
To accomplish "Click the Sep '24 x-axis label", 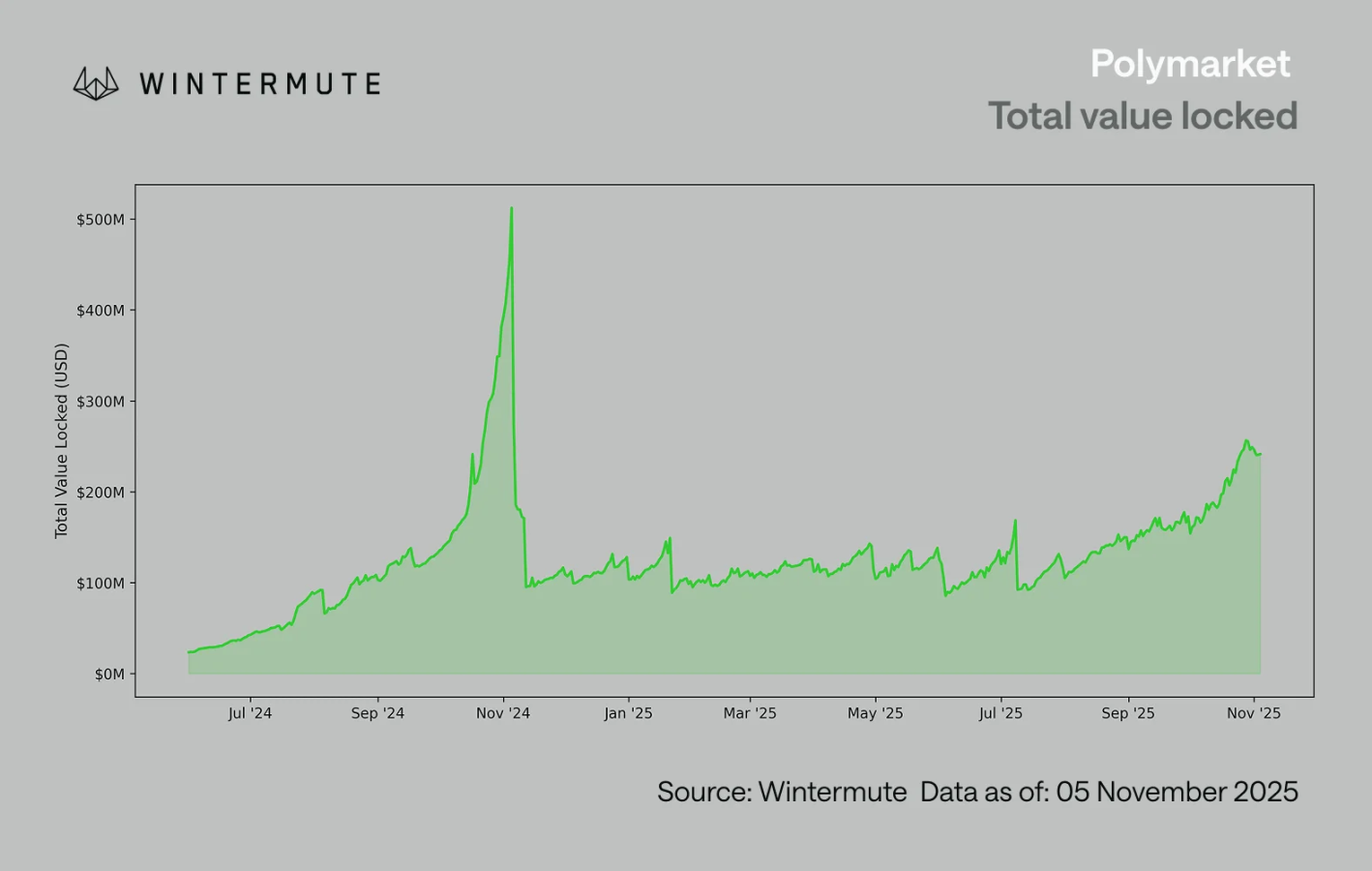I will tap(377, 713).
